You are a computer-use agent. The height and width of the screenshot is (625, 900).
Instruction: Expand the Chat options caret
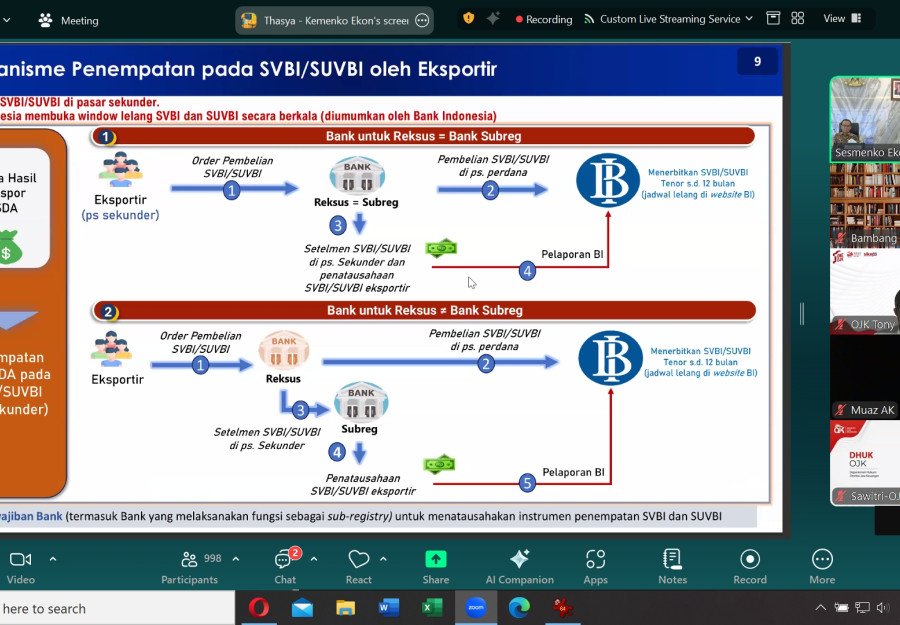click(x=314, y=558)
